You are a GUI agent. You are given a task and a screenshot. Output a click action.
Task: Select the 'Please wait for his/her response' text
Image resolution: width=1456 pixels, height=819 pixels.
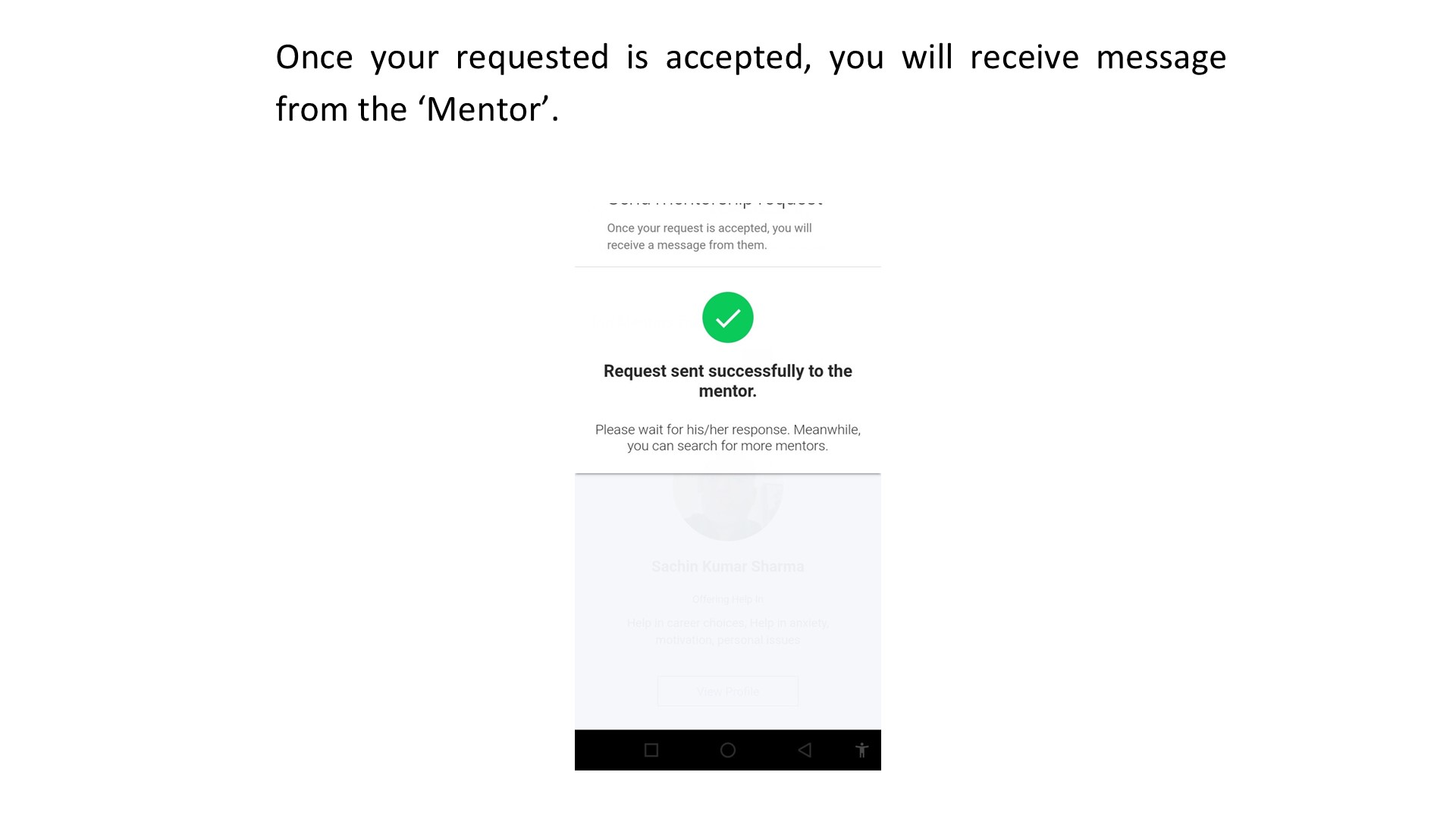(x=728, y=429)
